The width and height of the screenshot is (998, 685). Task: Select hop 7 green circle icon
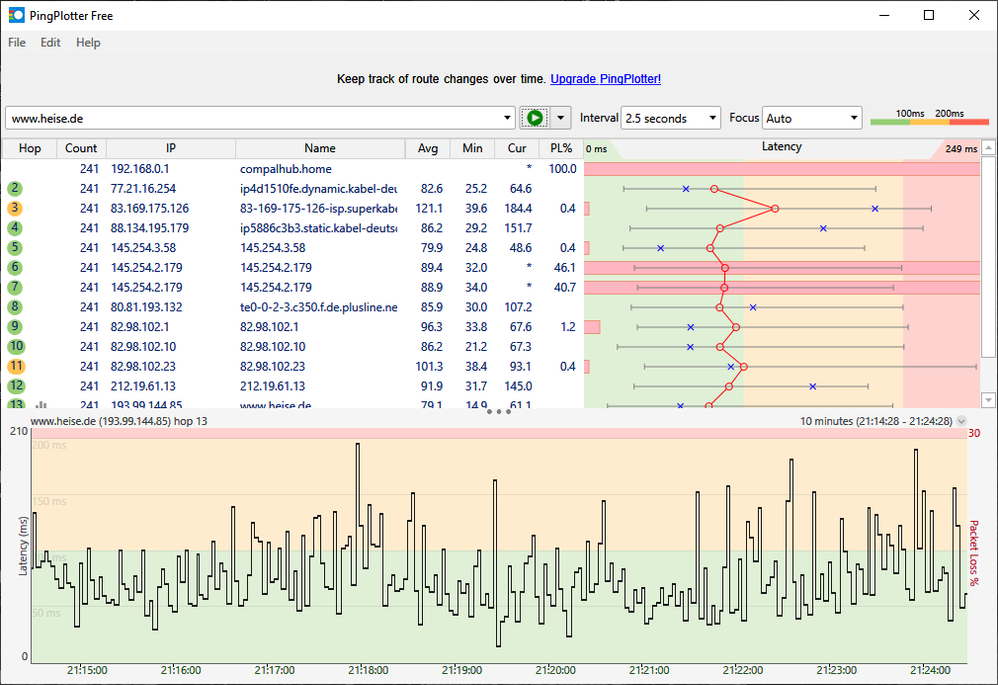click(x=15, y=287)
